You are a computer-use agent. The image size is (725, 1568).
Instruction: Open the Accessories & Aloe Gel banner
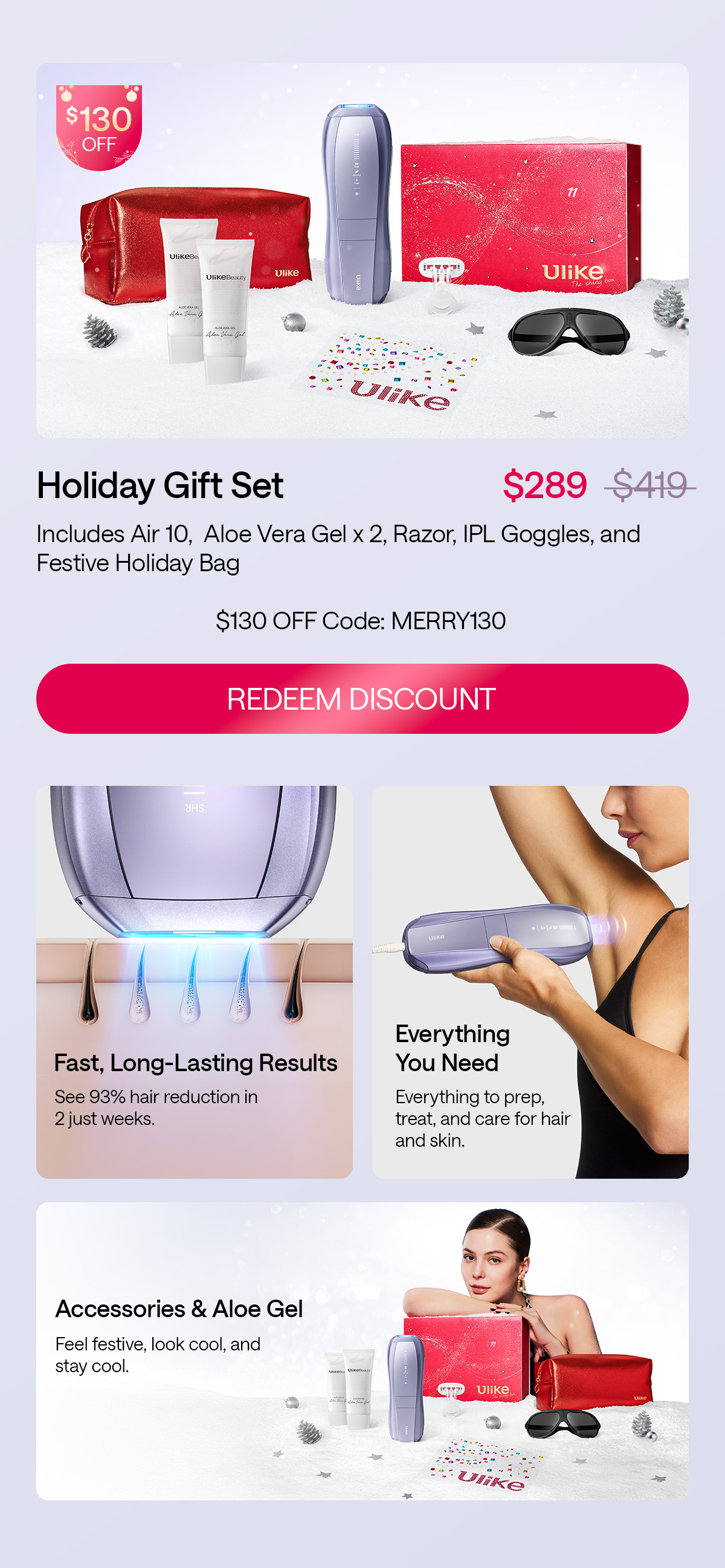[362, 1351]
